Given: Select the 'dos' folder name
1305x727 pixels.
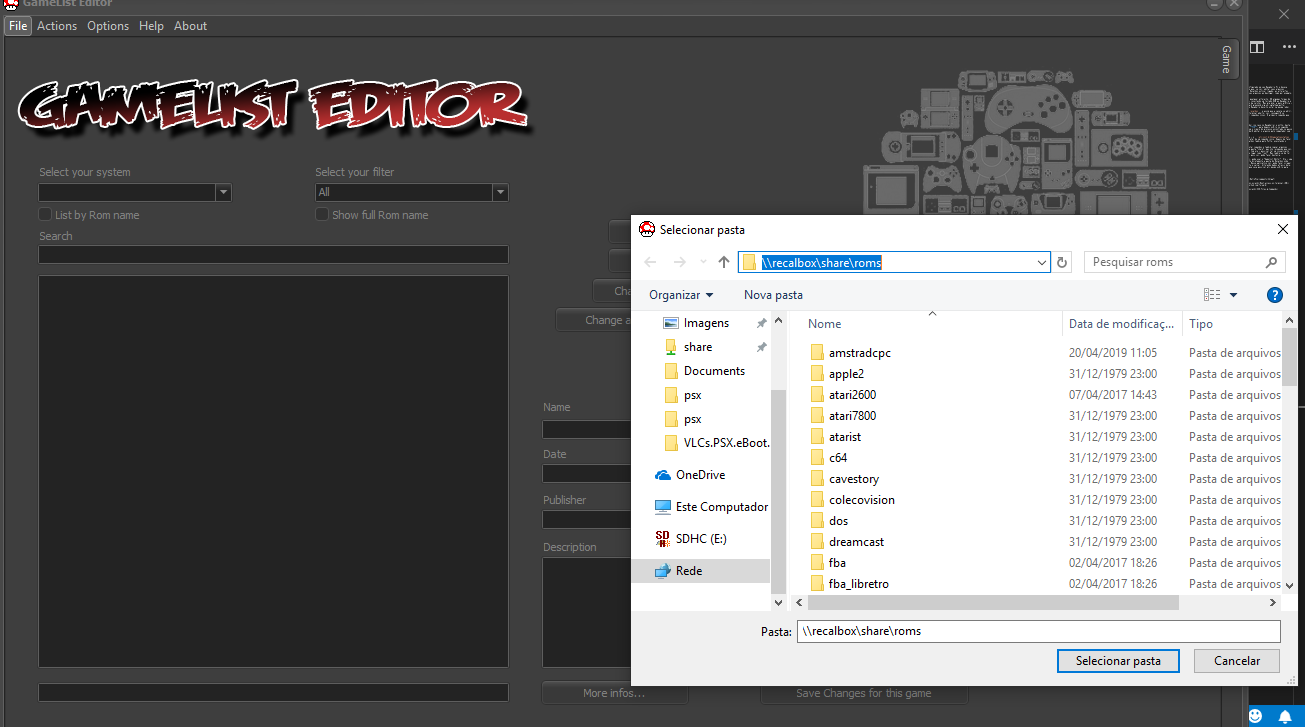Looking at the screenshot, I should click(x=838, y=521).
